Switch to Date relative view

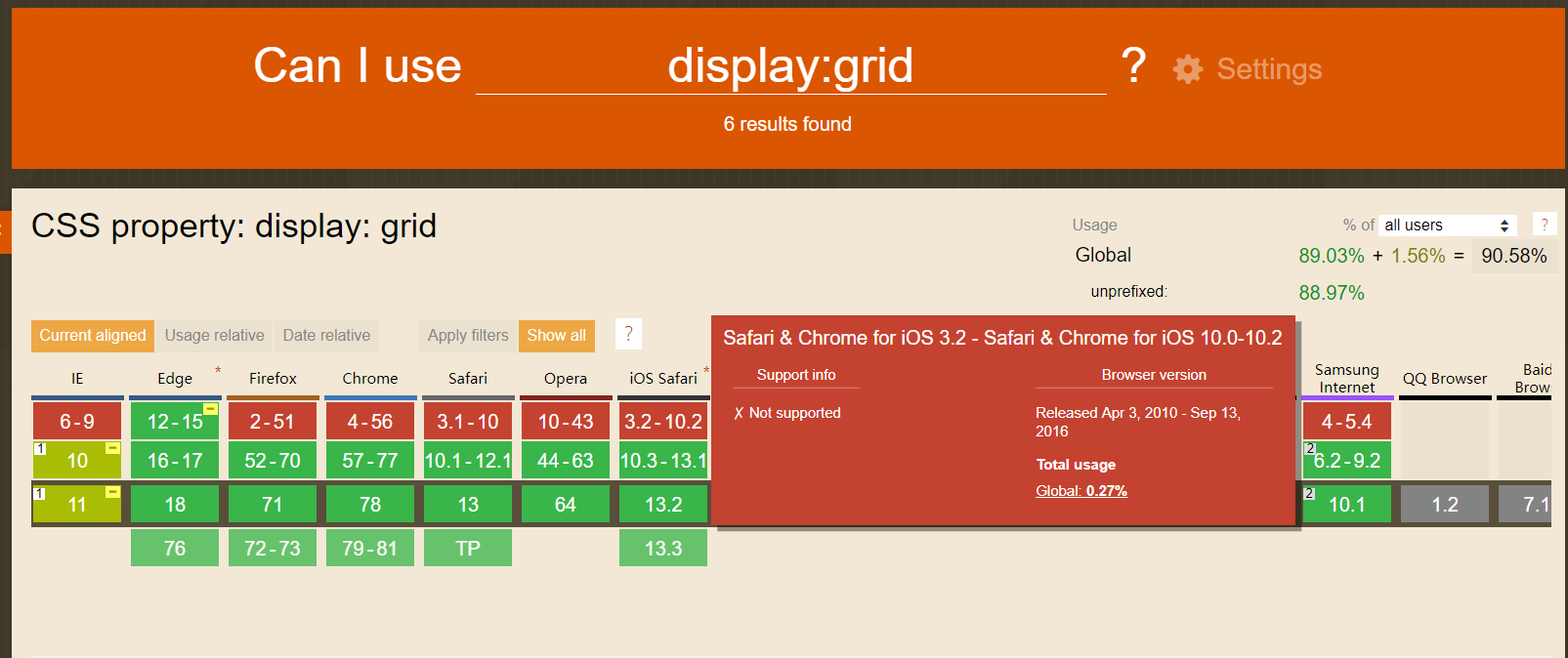click(x=326, y=336)
